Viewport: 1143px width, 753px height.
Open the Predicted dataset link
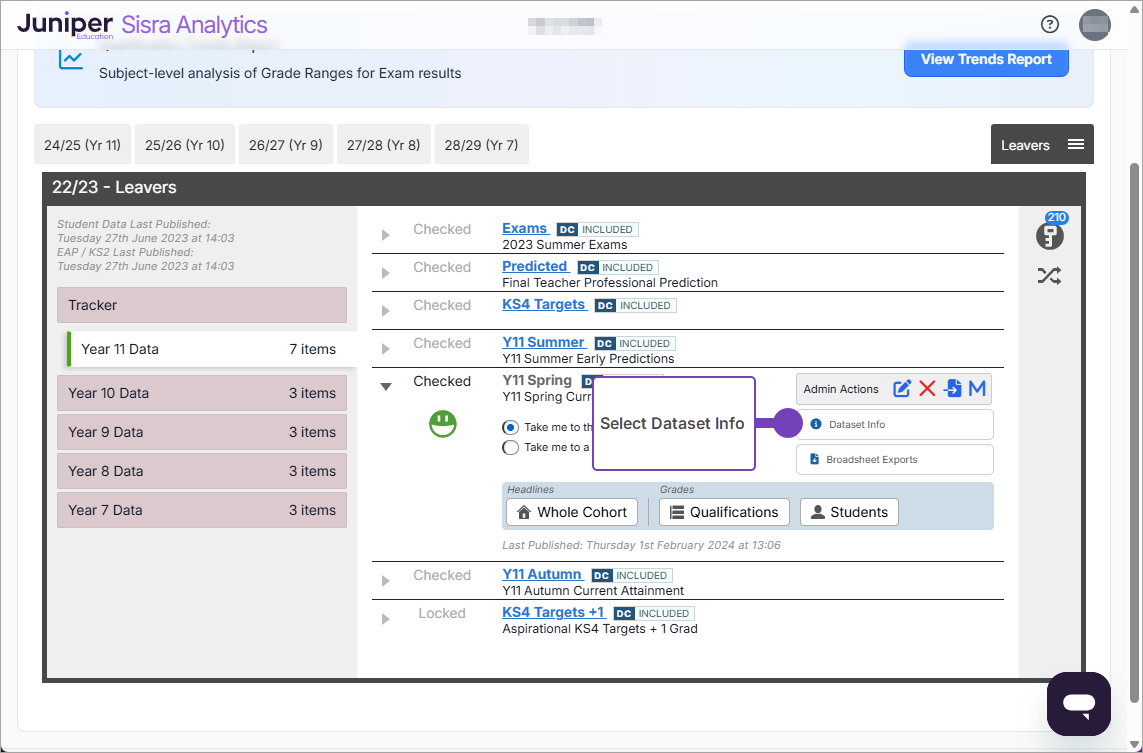click(x=535, y=266)
